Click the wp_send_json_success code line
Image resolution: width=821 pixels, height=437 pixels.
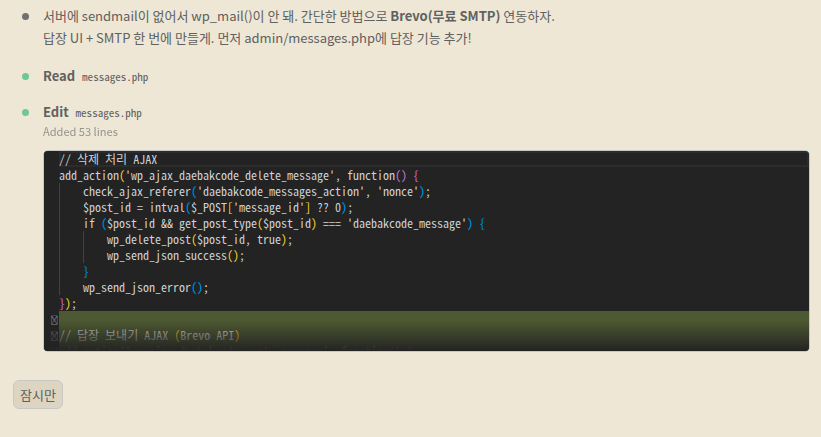coord(175,255)
